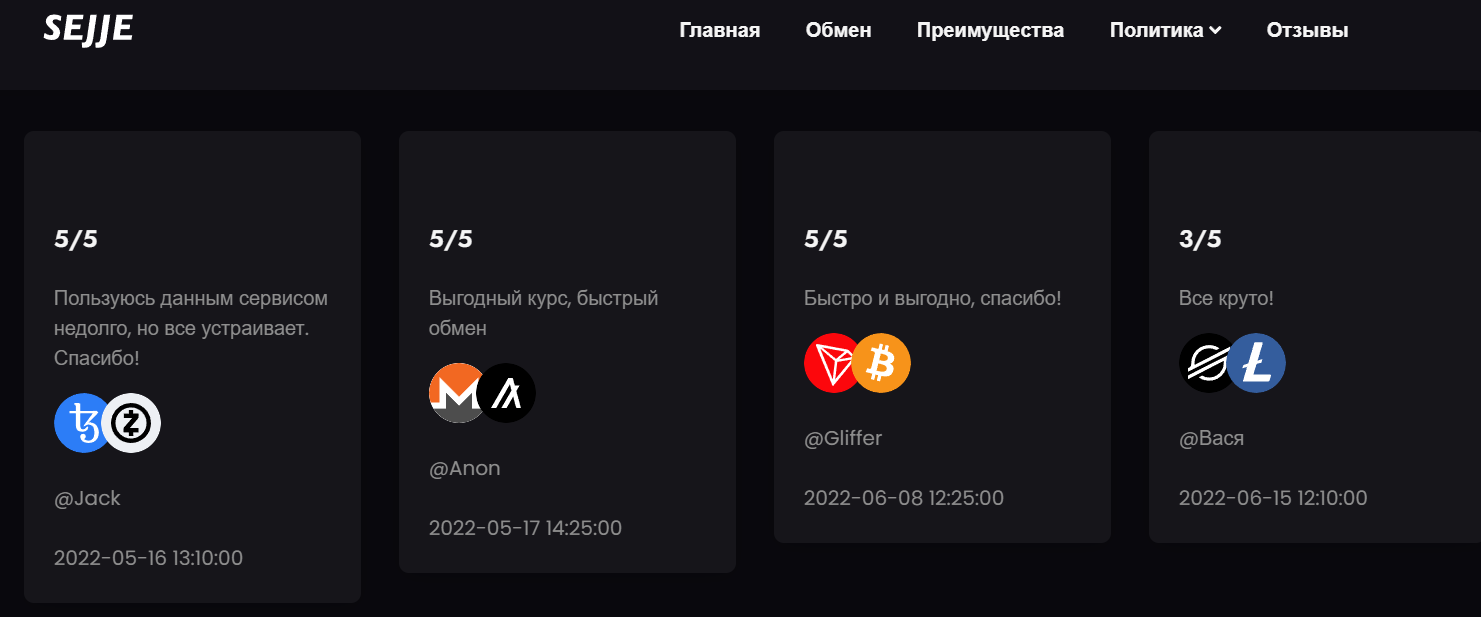Click the @Jack reviewer name
Screen dimensions: 1481x617
(87, 499)
